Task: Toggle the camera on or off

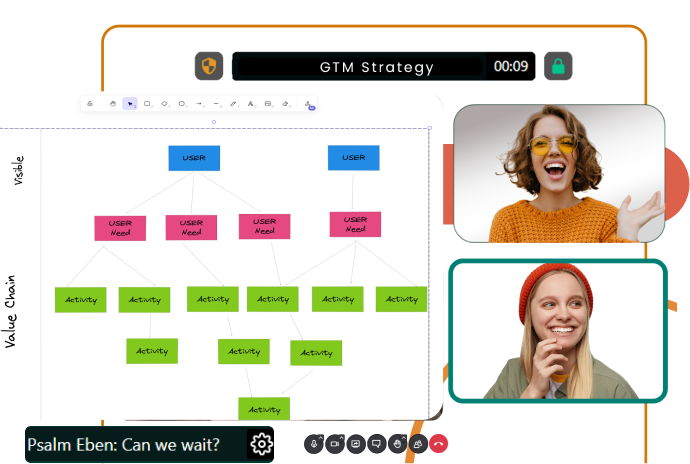Action: pos(334,444)
